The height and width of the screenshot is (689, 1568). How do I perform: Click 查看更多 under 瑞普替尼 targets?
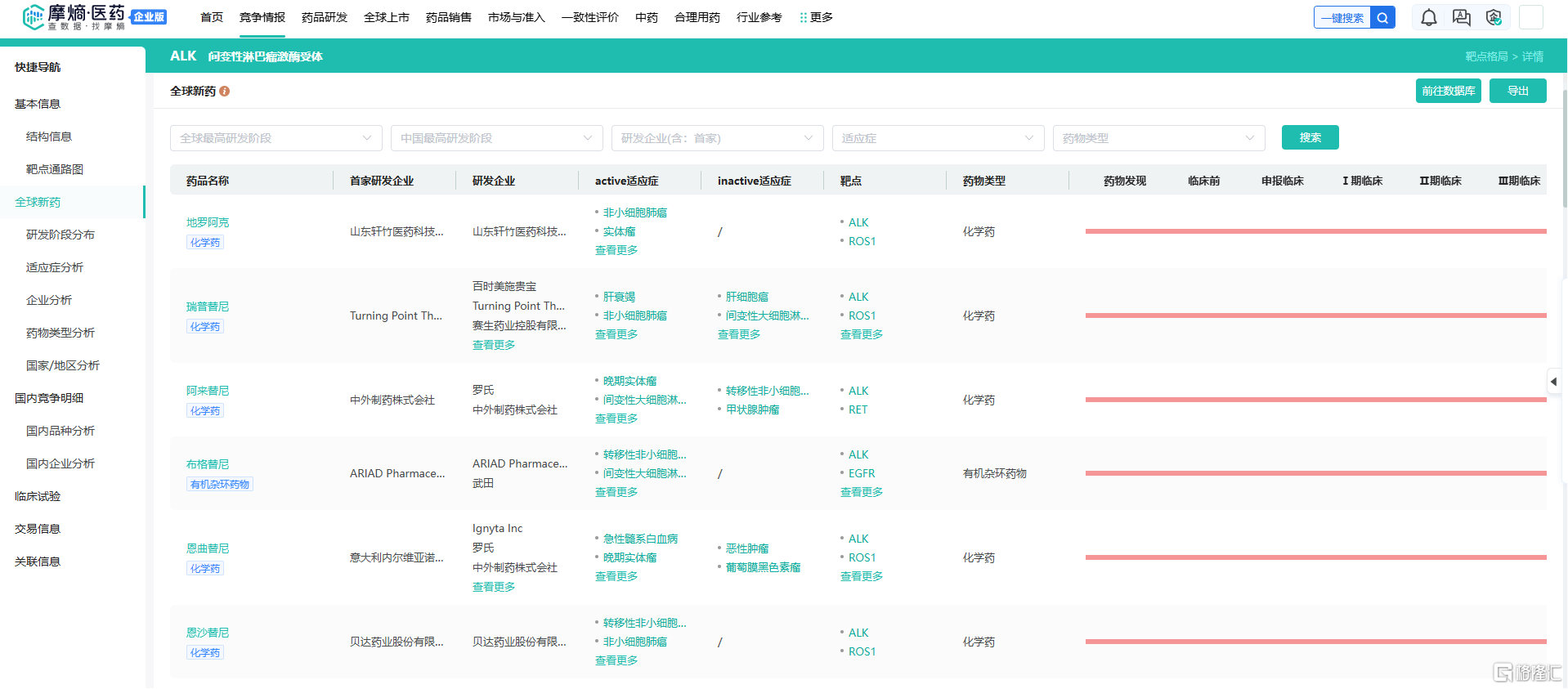click(x=862, y=334)
